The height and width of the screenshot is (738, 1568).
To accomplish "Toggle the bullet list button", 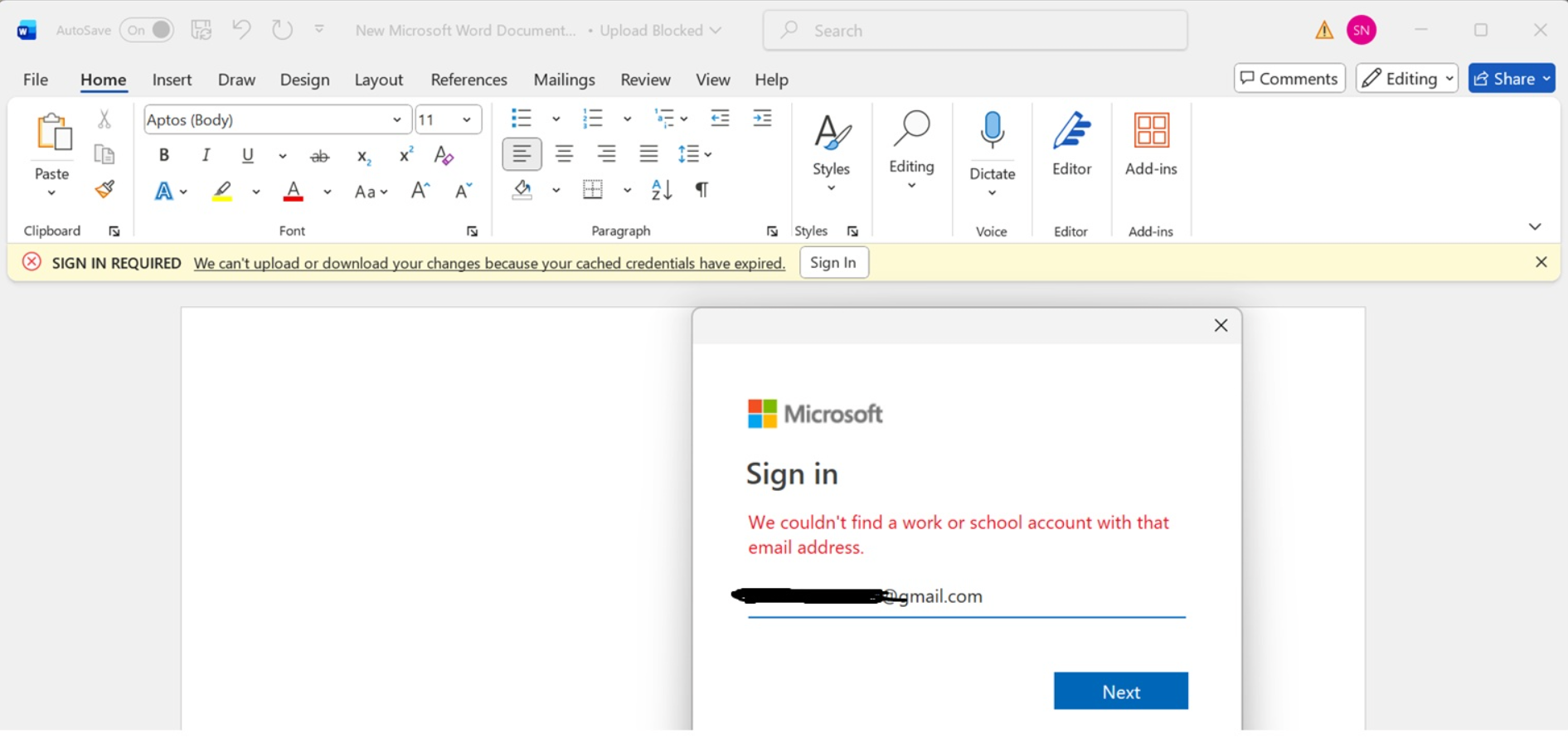I will point(522,119).
